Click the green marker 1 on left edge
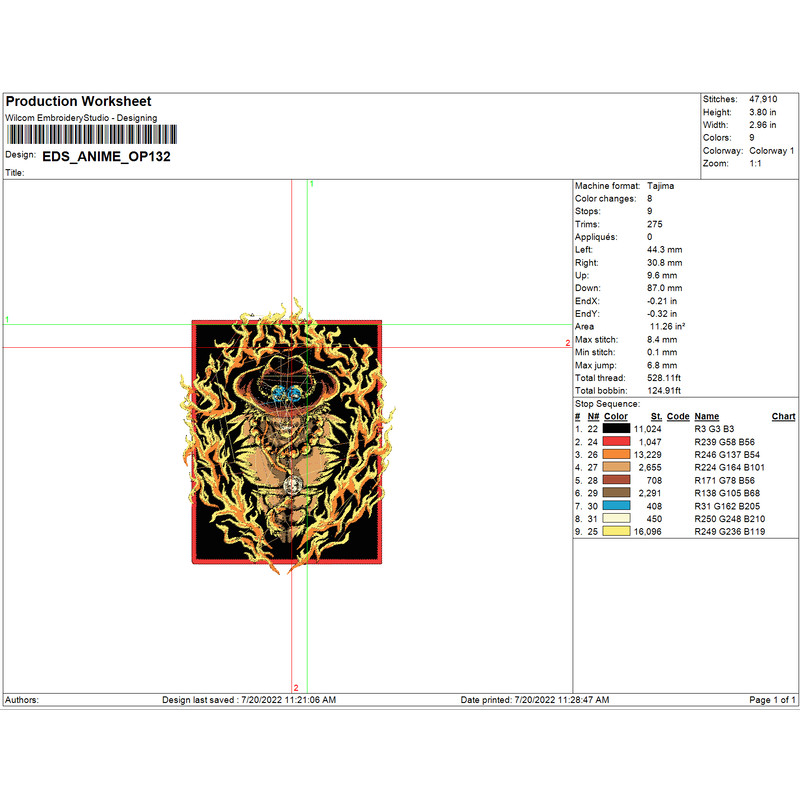 [x=8, y=320]
